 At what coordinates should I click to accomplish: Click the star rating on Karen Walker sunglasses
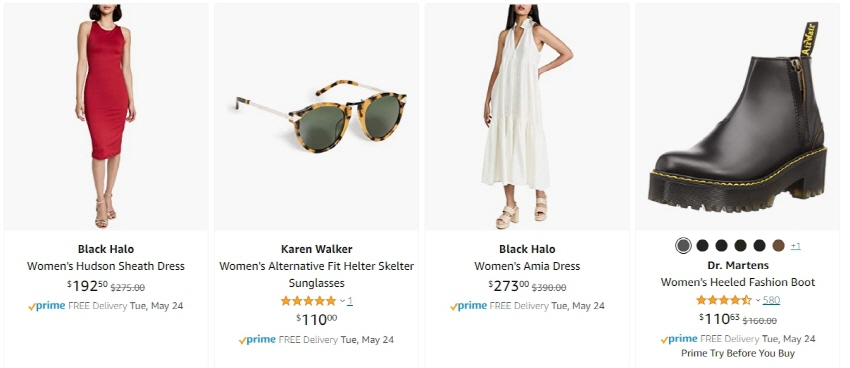pos(308,301)
